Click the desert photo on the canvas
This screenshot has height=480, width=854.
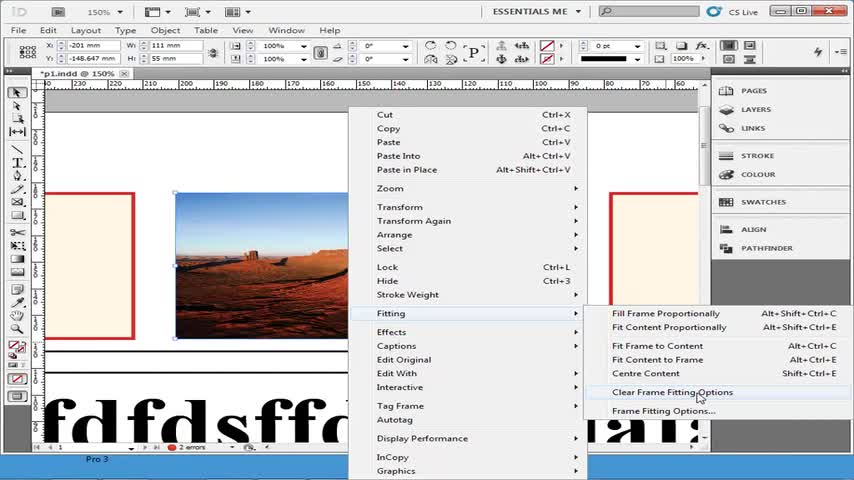click(261, 265)
